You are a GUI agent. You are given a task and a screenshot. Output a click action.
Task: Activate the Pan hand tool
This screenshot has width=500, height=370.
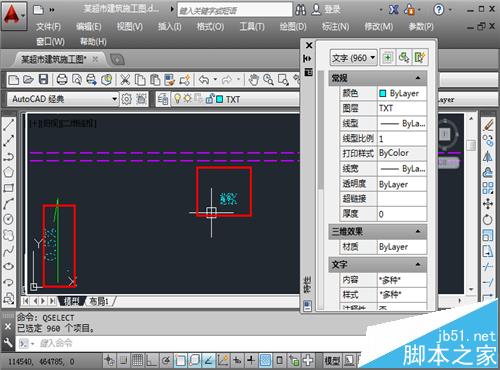click(x=254, y=80)
